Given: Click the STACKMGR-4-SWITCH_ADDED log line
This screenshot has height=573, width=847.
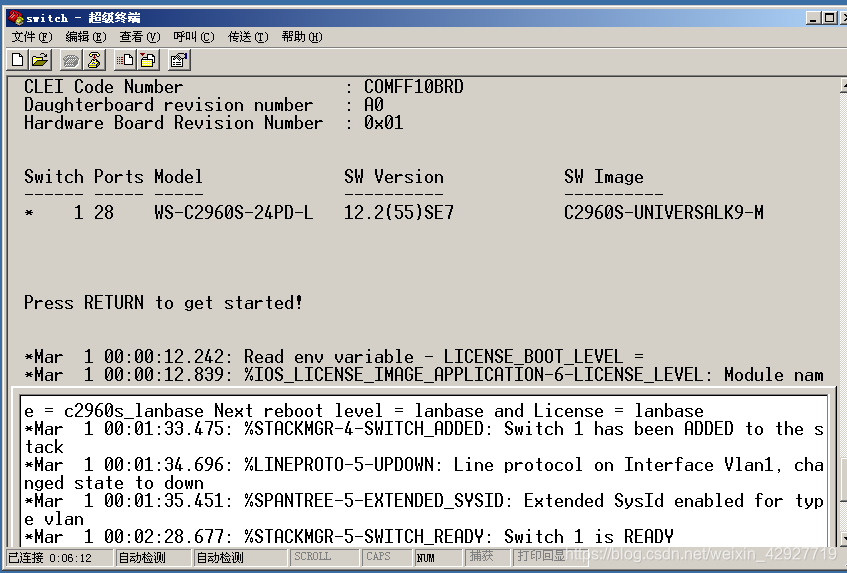Looking at the screenshot, I should [424, 429].
